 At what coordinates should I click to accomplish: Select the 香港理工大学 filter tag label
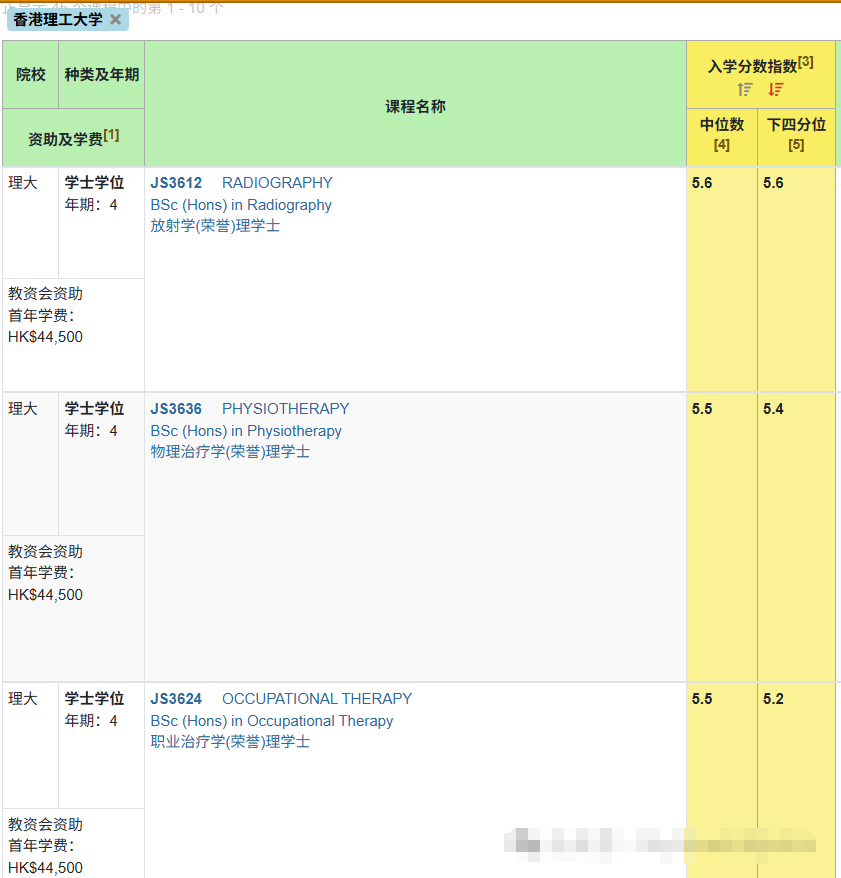coord(58,20)
